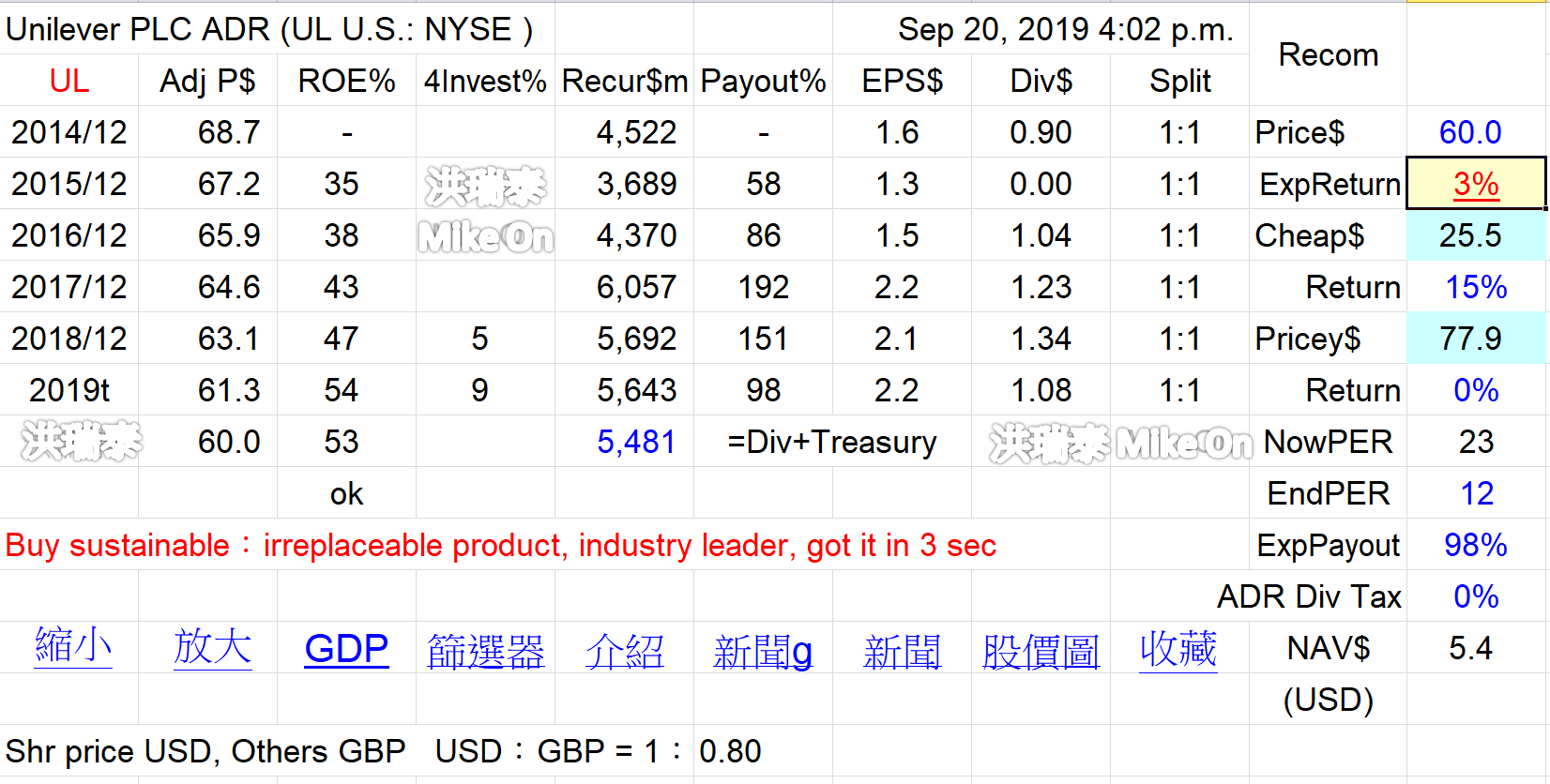Select the 2015/12 row label
Viewport: 1550px width, 784px height.
(69, 184)
